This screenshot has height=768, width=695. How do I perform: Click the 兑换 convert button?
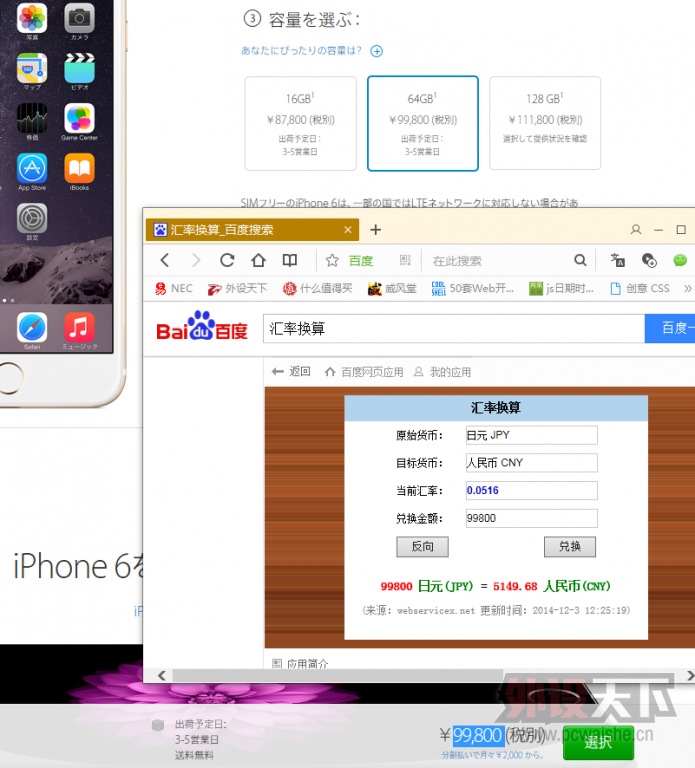click(570, 547)
